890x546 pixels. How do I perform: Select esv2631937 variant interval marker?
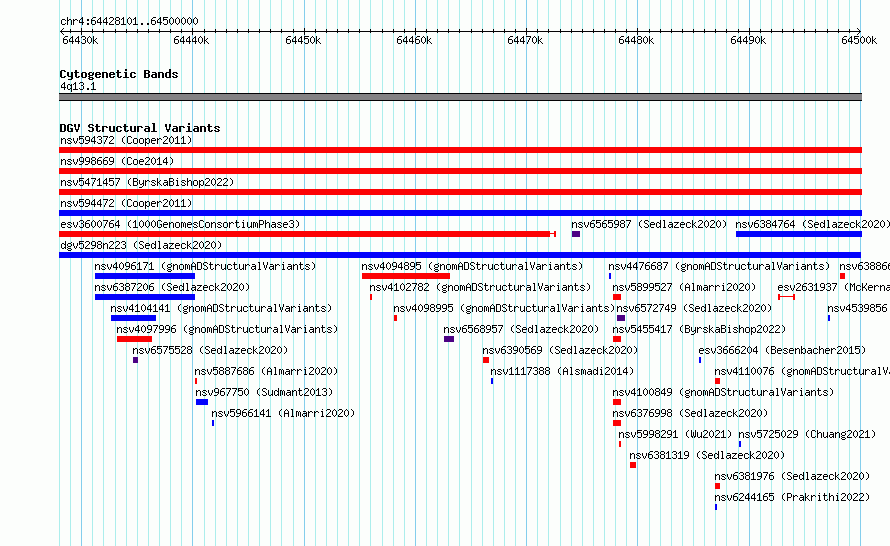pyautogui.click(x=786, y=297)
